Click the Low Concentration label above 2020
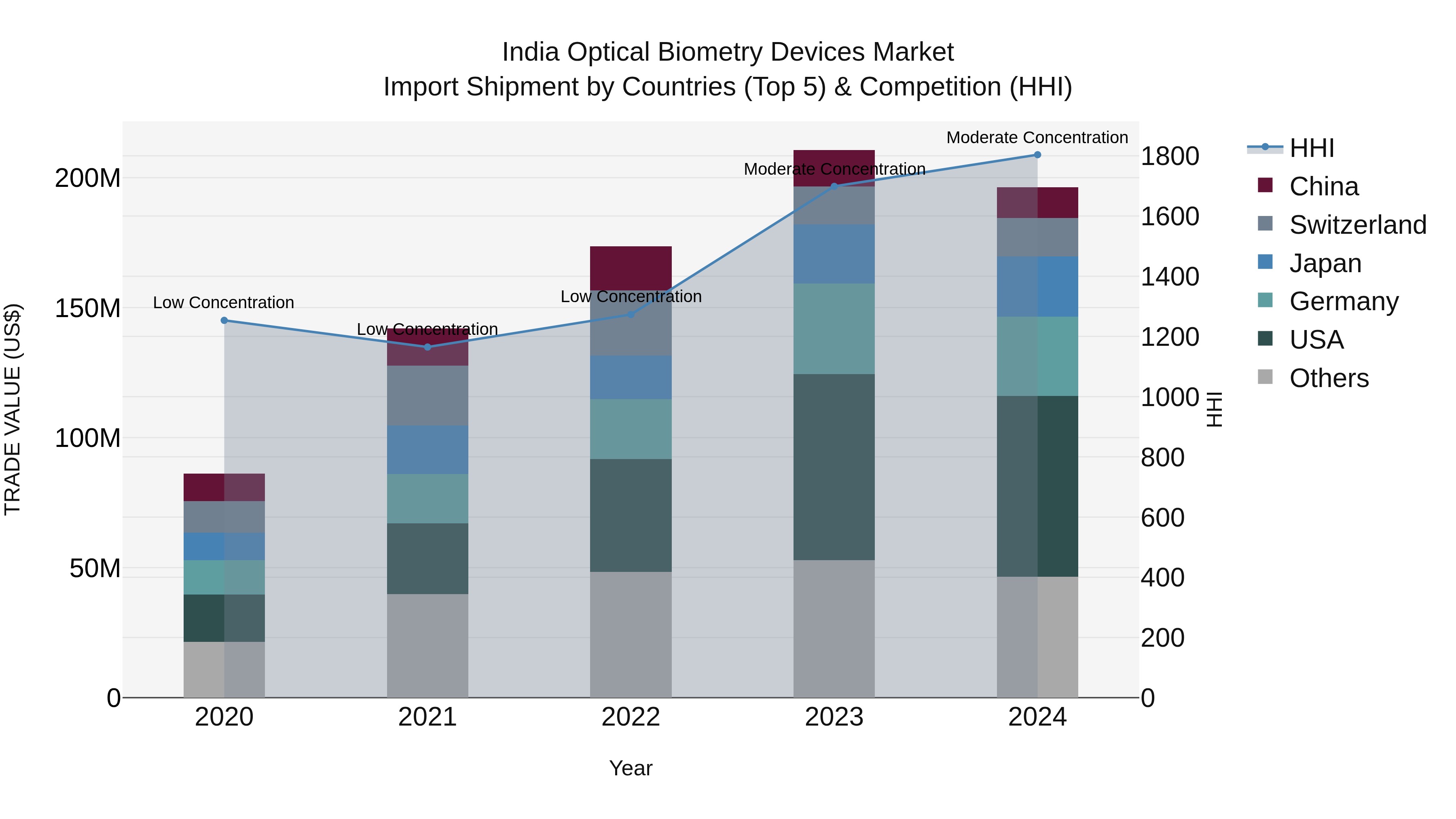This screenshot has height=819, width=1456. 224,303
